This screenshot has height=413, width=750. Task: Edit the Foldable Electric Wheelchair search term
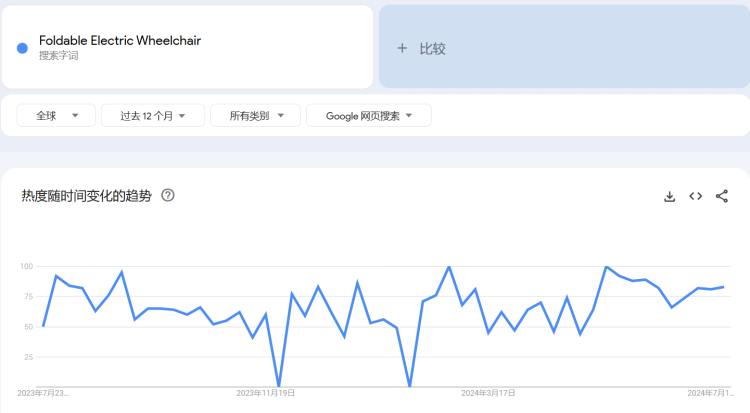tap(120, 41)
